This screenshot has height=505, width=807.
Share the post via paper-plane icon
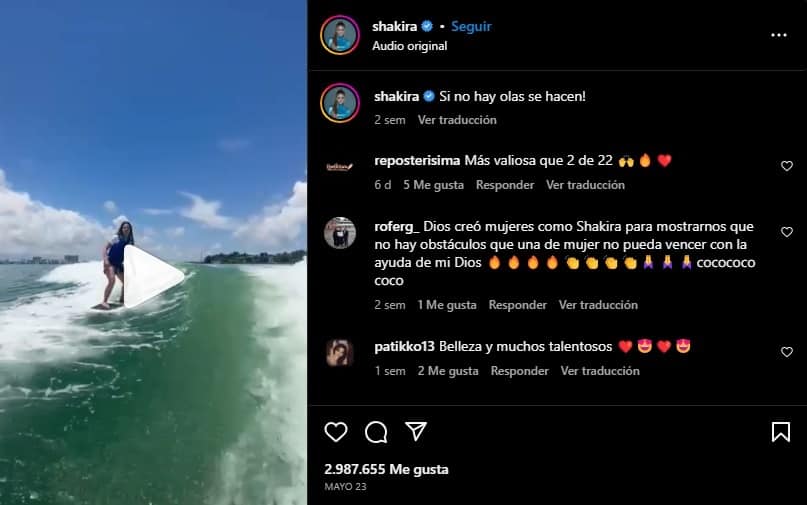416,431
